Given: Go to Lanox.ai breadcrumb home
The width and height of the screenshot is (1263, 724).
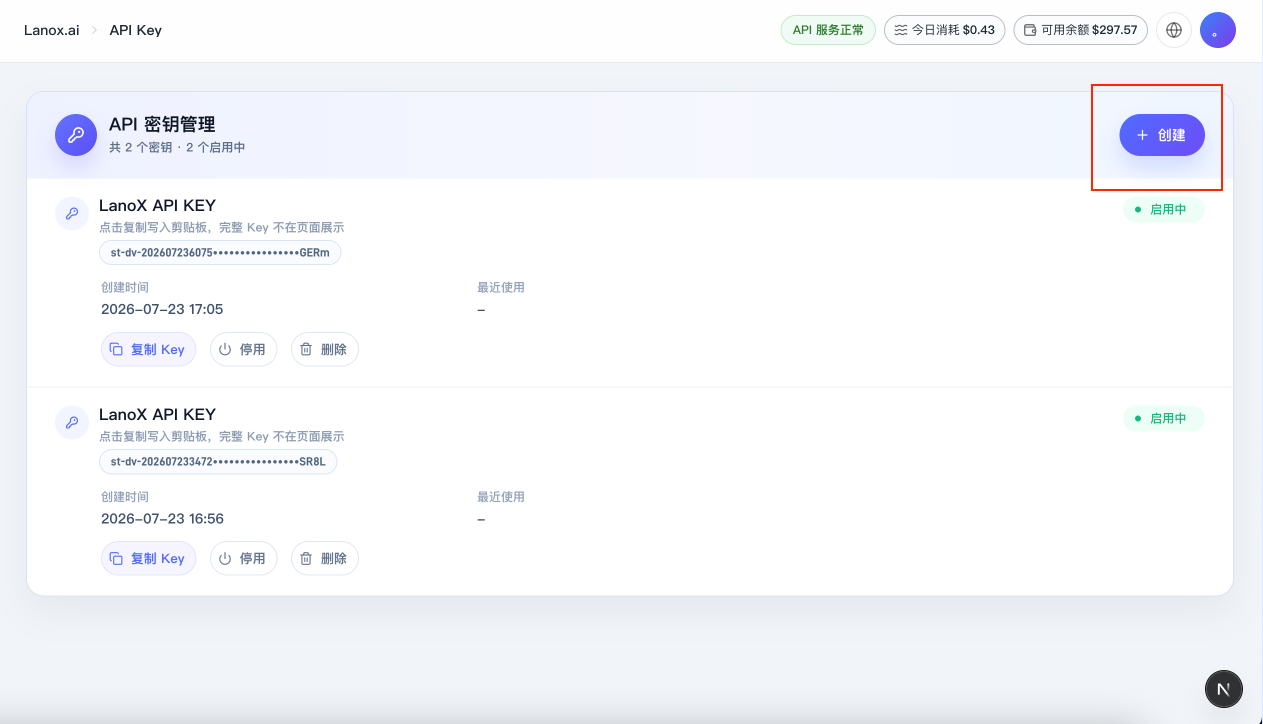Looking at the screenshot, I should pos(52,30).
